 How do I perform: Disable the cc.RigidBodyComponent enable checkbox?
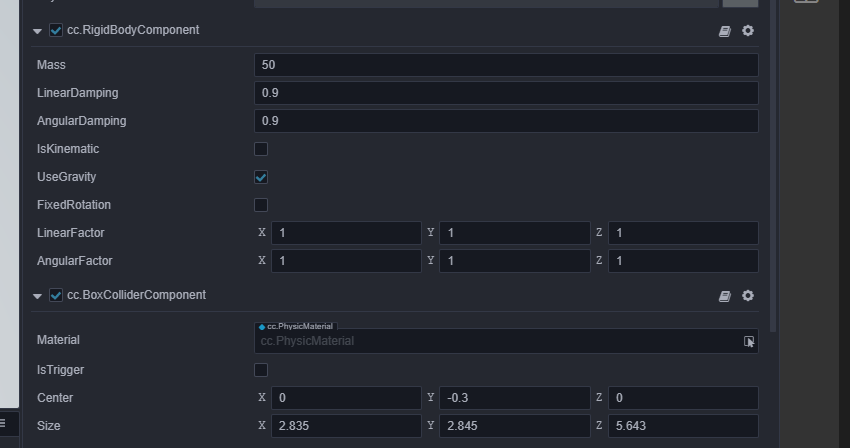[x=56, y=30]
